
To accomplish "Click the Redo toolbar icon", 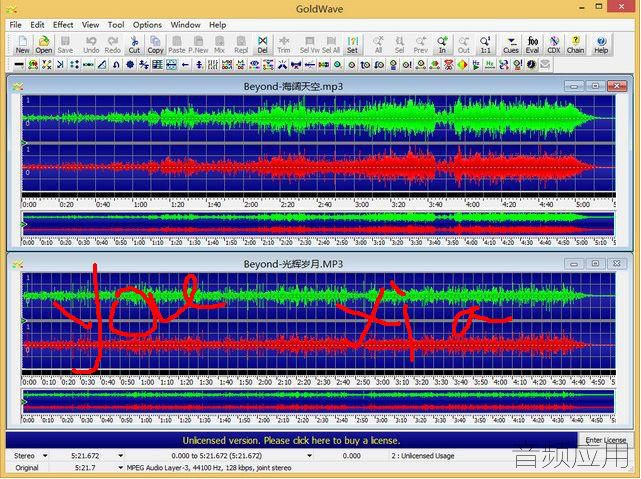I will (112, 45).
